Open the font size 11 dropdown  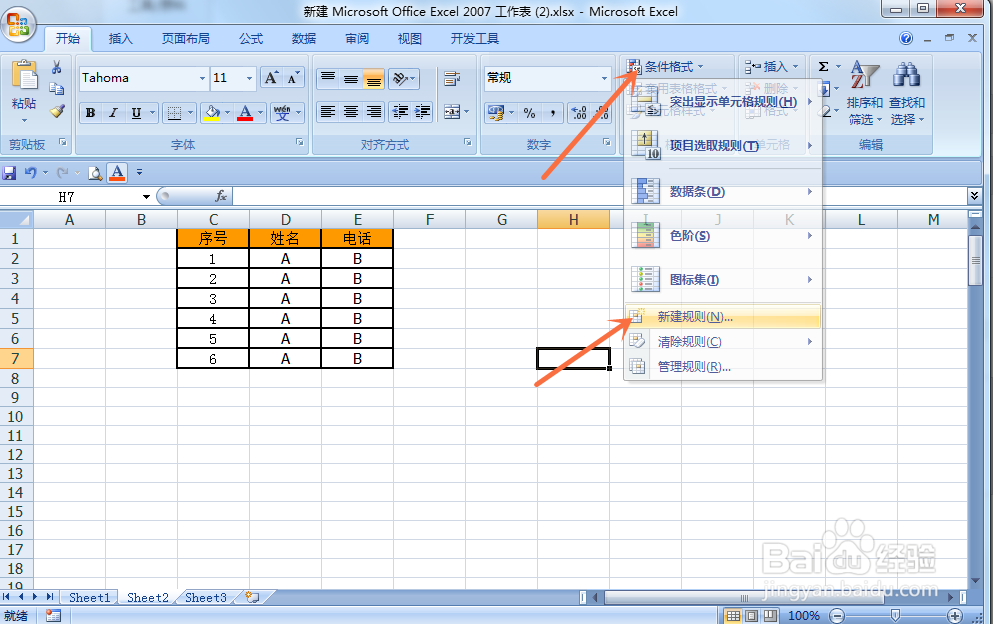click(x=250, y=79)
